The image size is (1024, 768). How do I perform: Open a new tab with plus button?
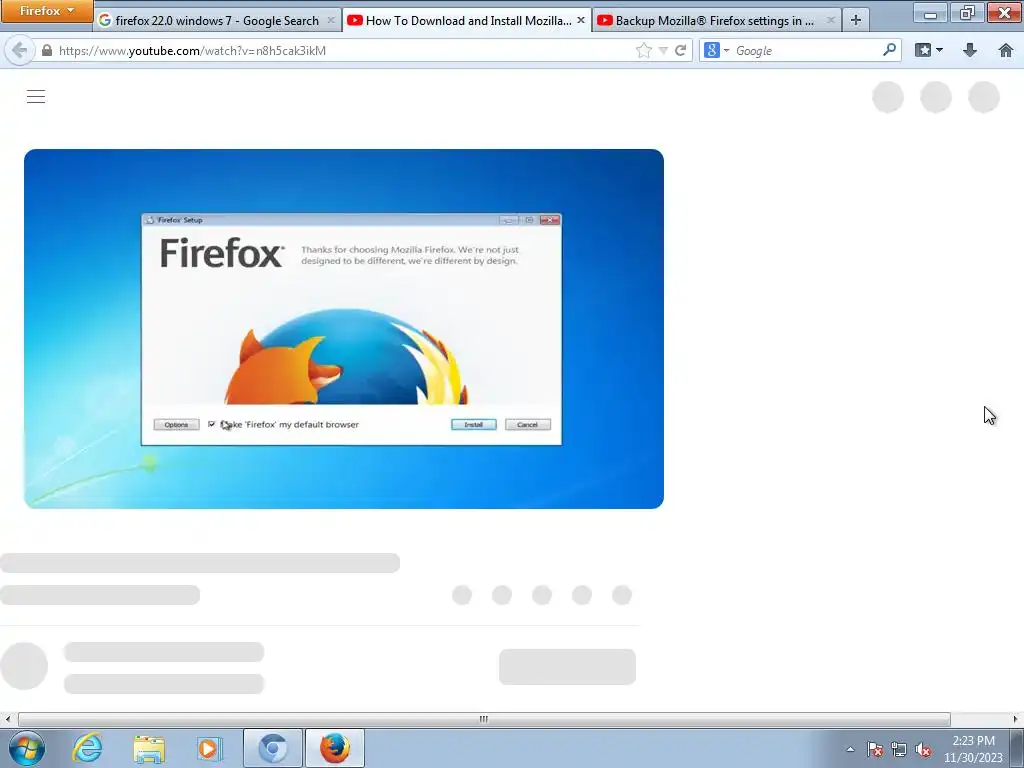pyautogui.click(x=856, y=20)
